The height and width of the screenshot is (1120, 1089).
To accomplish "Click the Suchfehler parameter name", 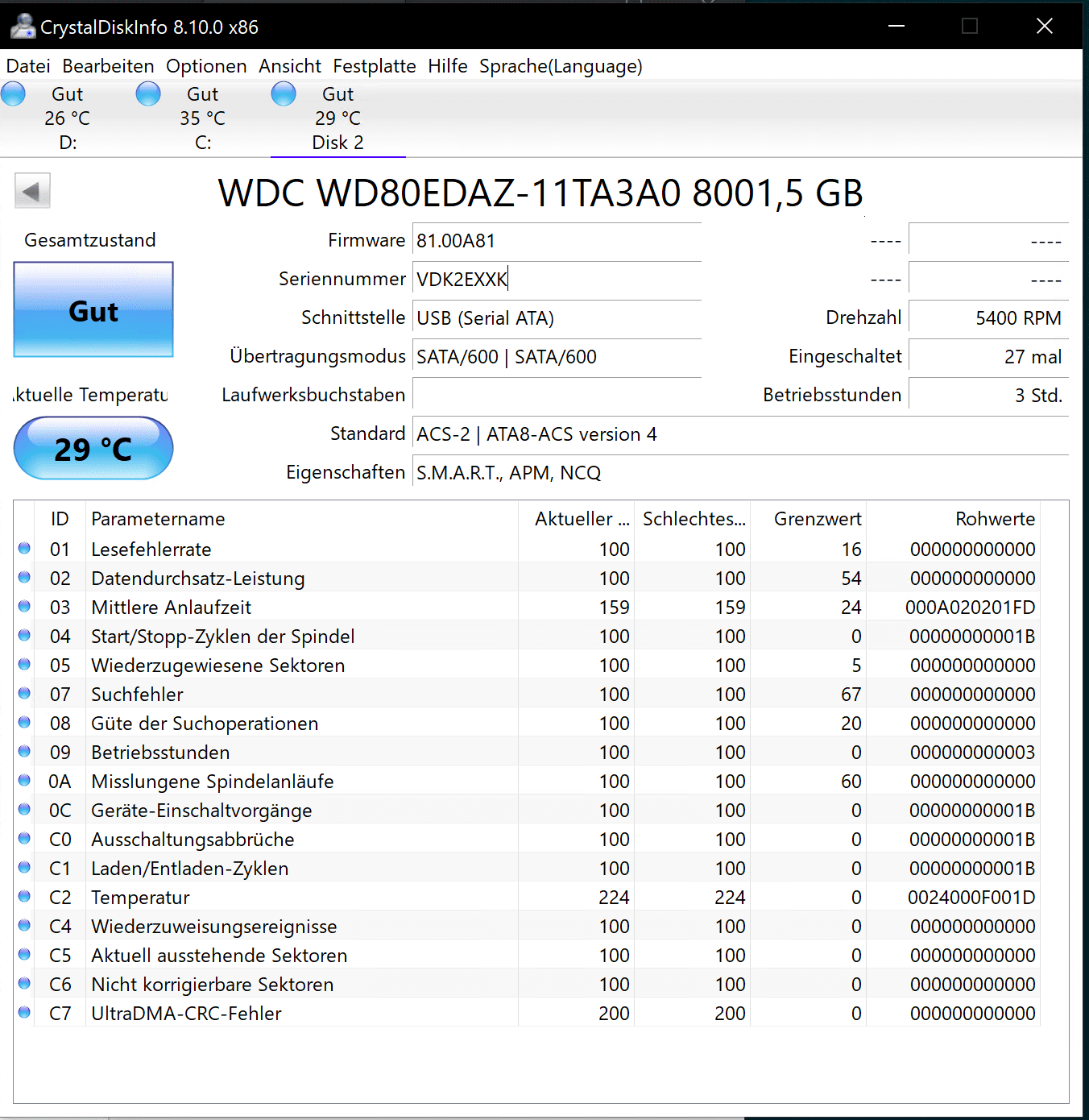I will tap(138, 695).
